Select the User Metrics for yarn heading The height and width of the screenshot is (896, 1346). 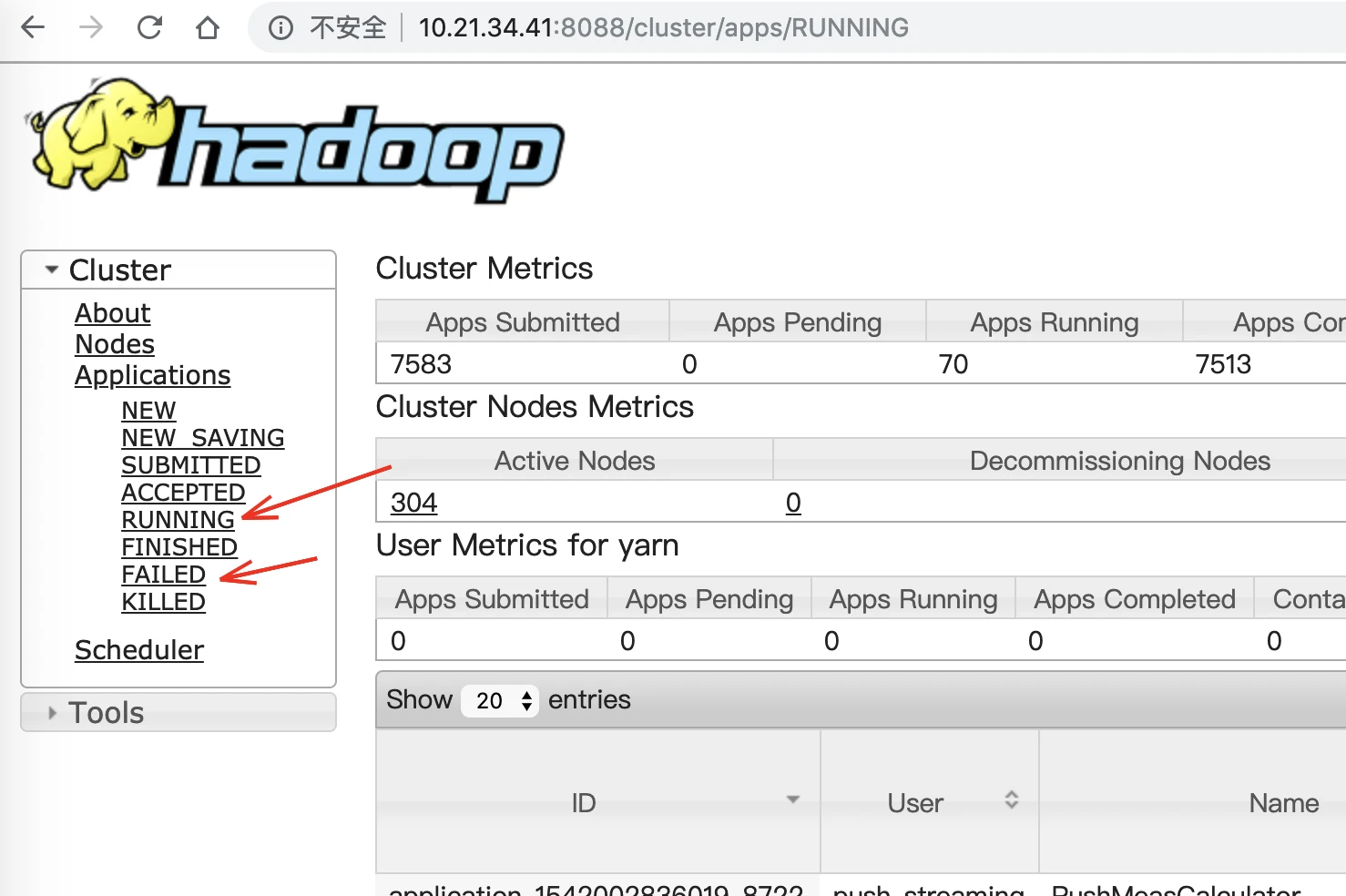527,545
